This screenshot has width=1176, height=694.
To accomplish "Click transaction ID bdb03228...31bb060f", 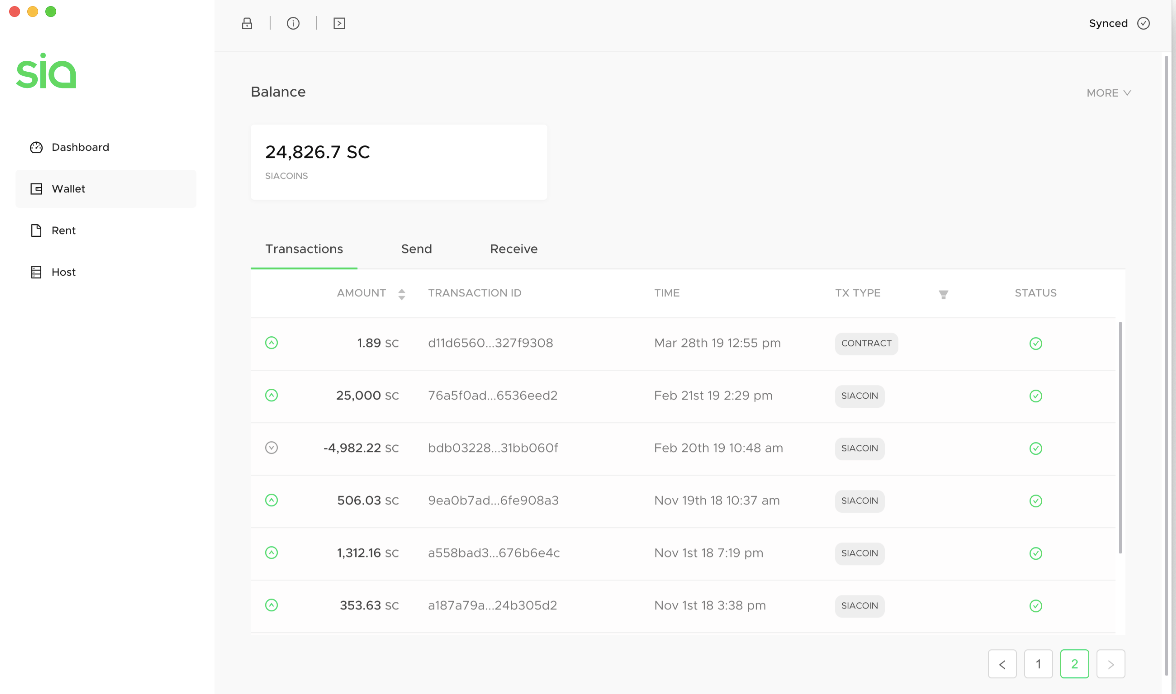I will click(493, 448).
